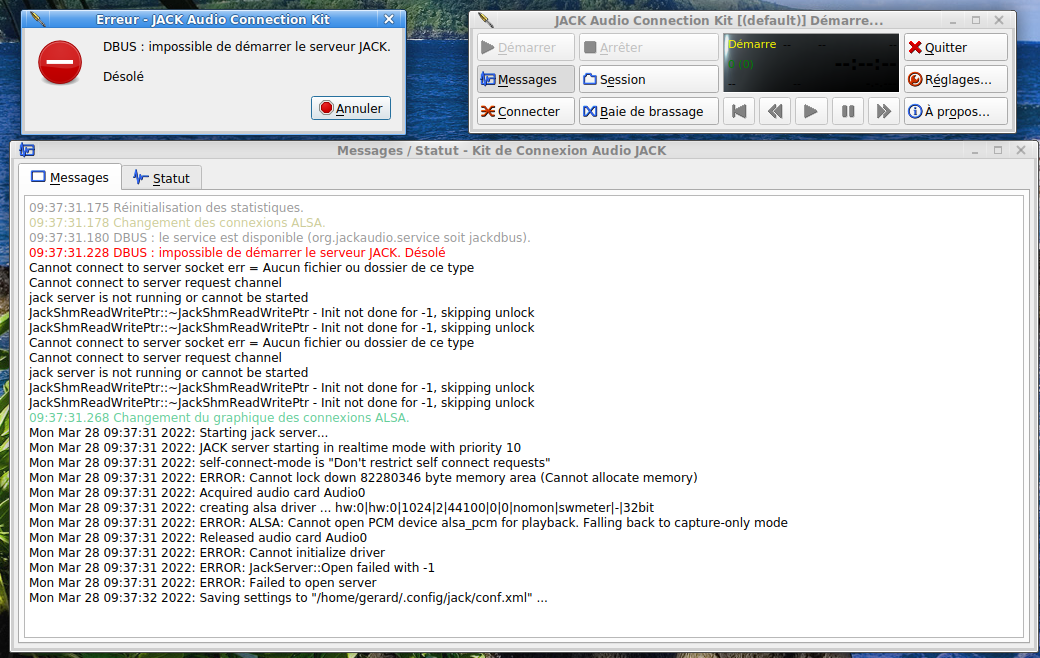Click the 'Starting jack server...' log line
Image resolution: width=1040 pixels, height=658 pixels.
(178, 432)
